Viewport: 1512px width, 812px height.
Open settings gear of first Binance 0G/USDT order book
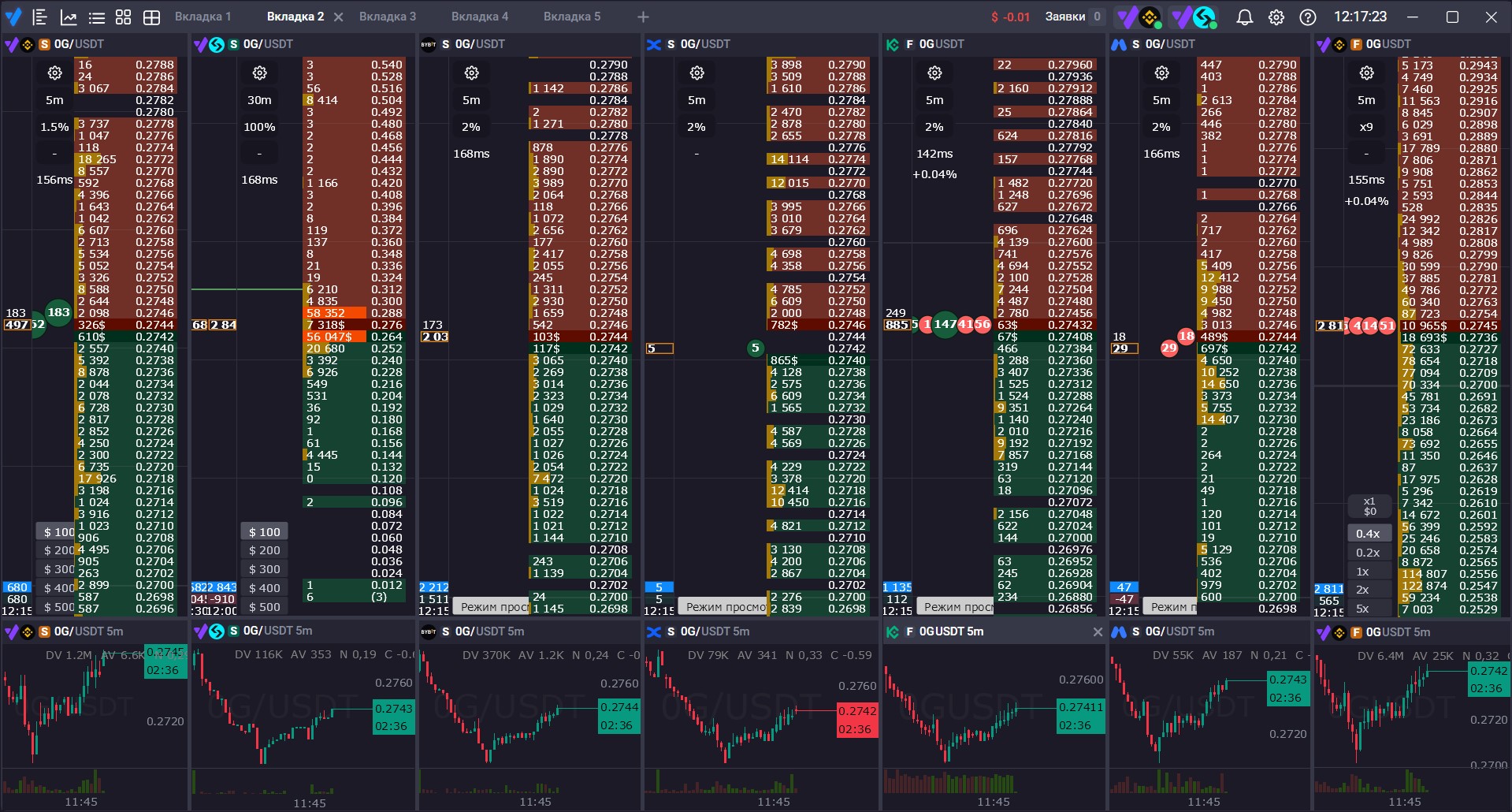(54, 73)
